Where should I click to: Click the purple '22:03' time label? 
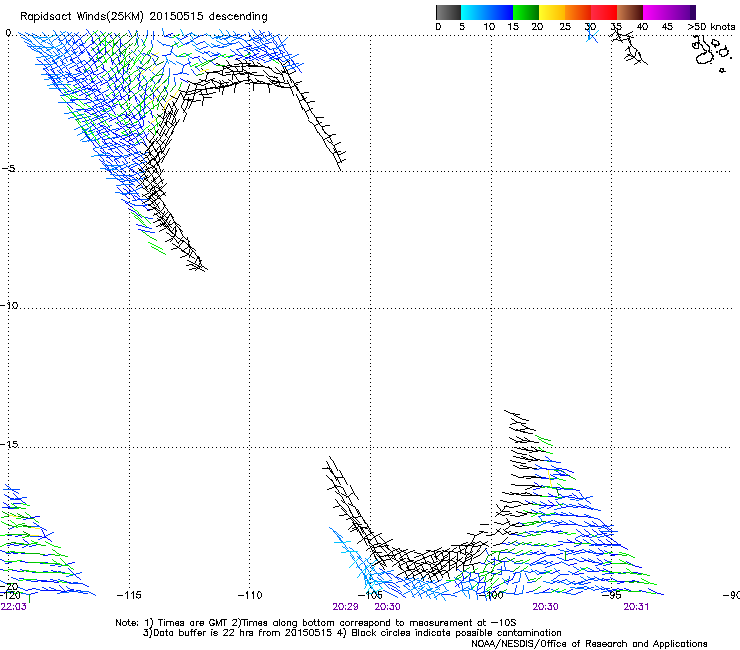tap(14, 607)
